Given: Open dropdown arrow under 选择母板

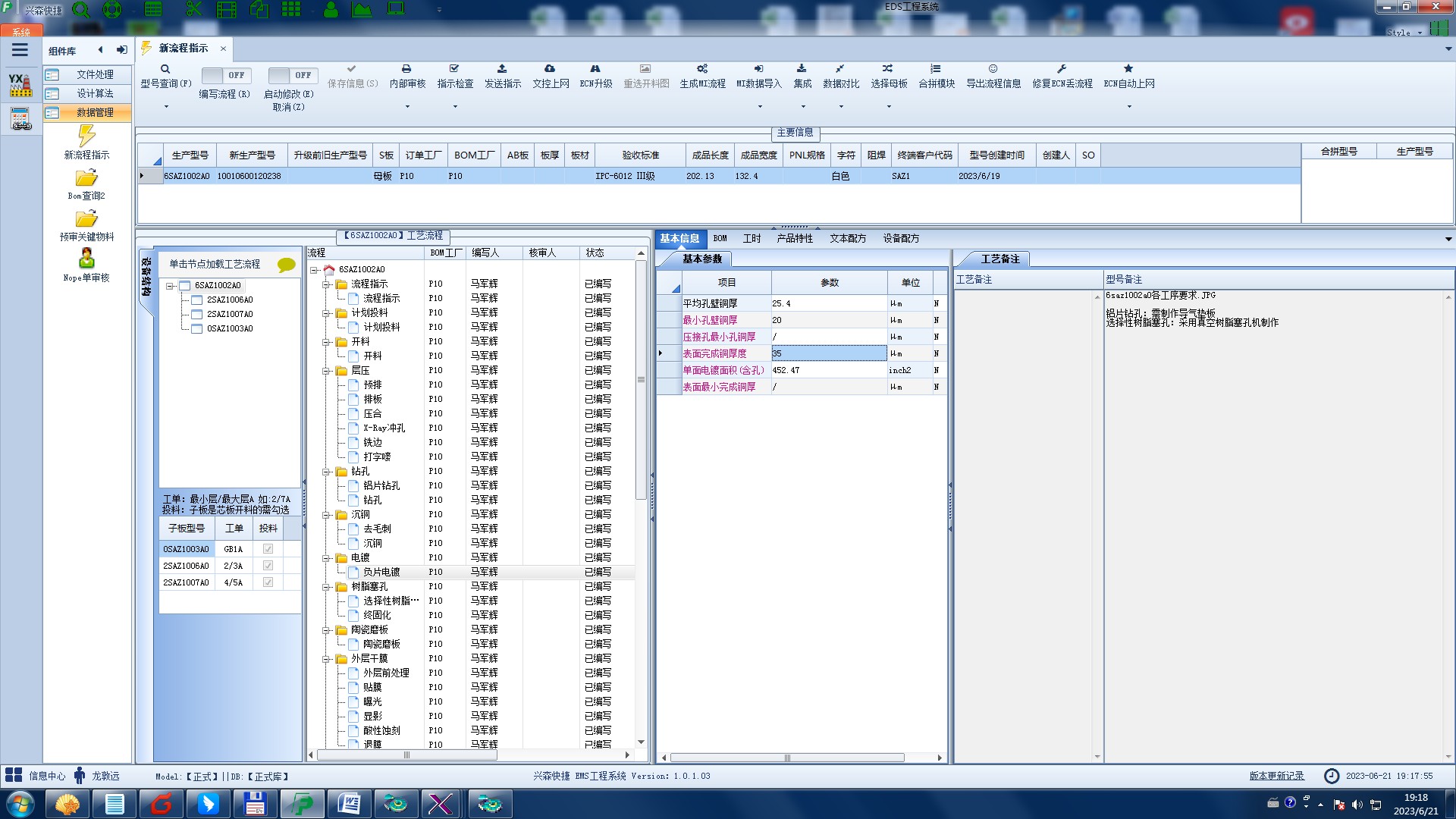Looking at the screenshot, I should (x=889, y=107).
